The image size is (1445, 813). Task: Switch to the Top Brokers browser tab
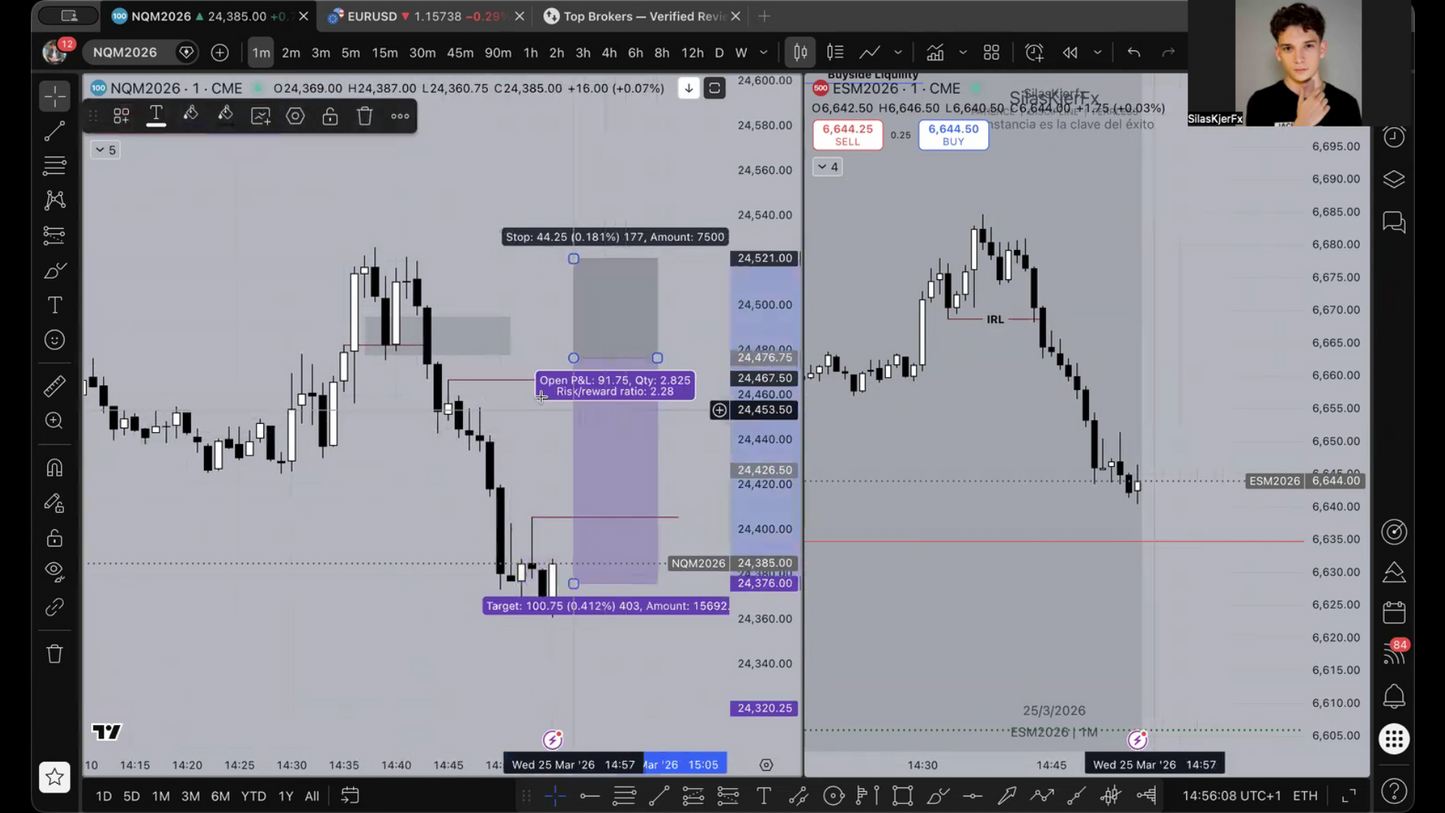coord(642,16)
